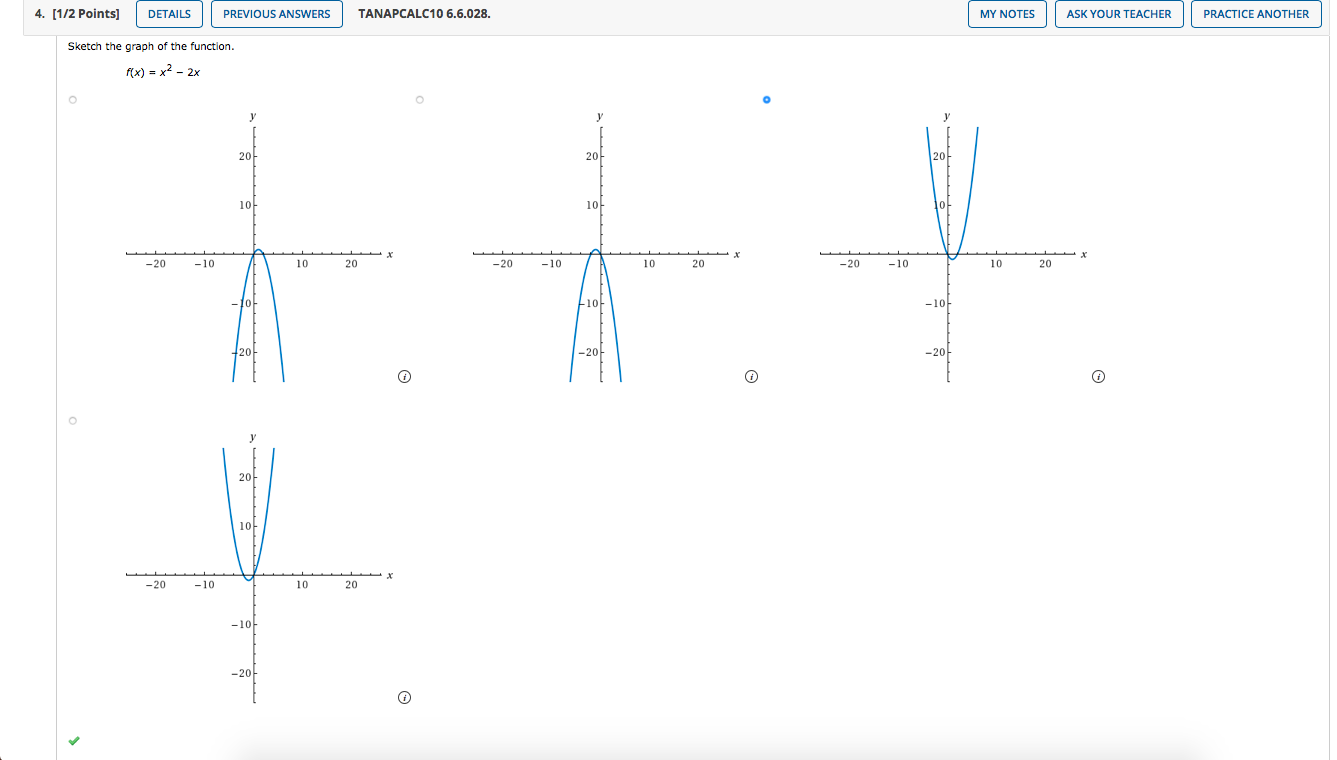Viewport: 1337px width, 760px height.
Task: Click the third graph, the selected upward parabola
Action: coord(952,246)
